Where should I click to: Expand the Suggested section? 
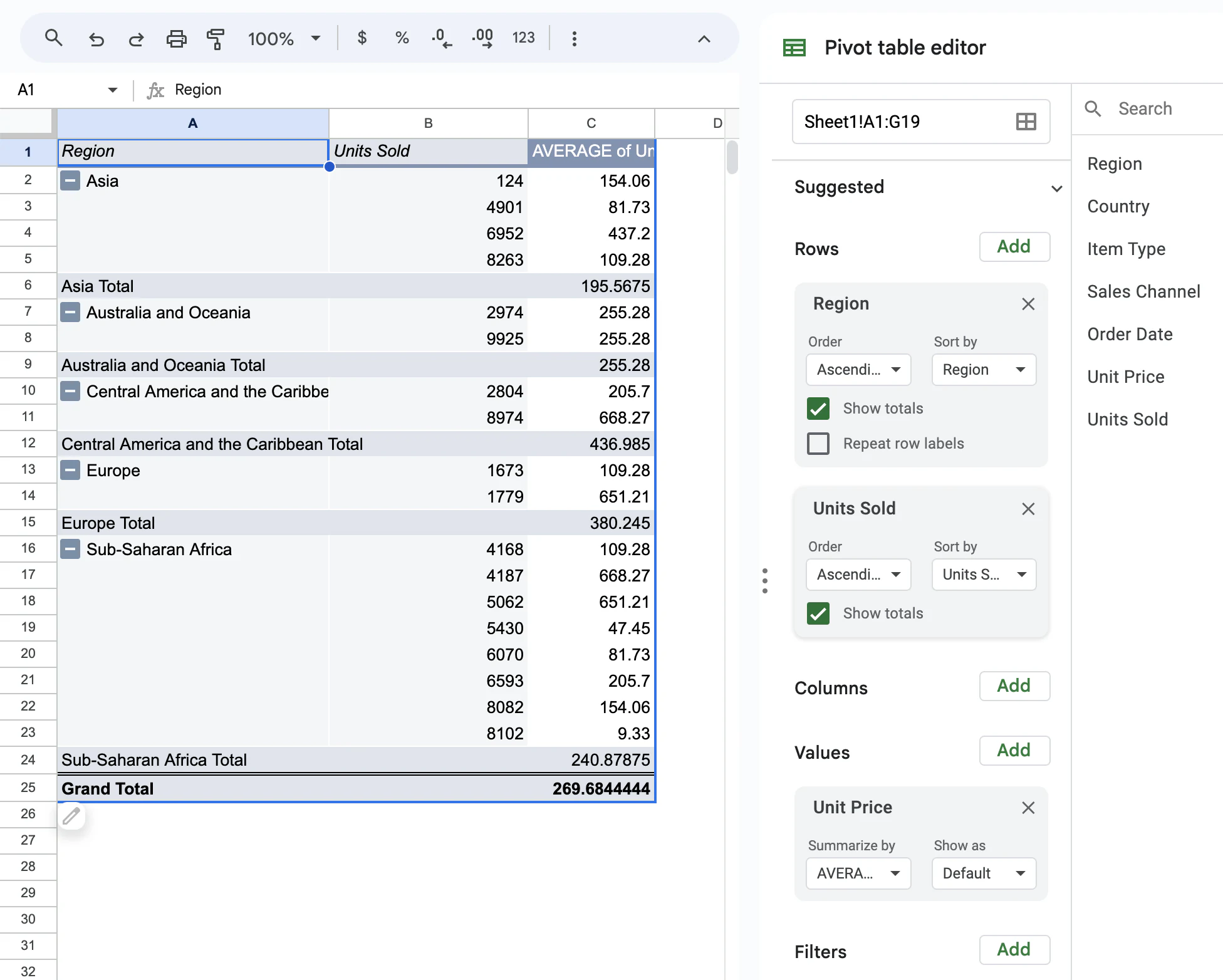click(1056, 188)
